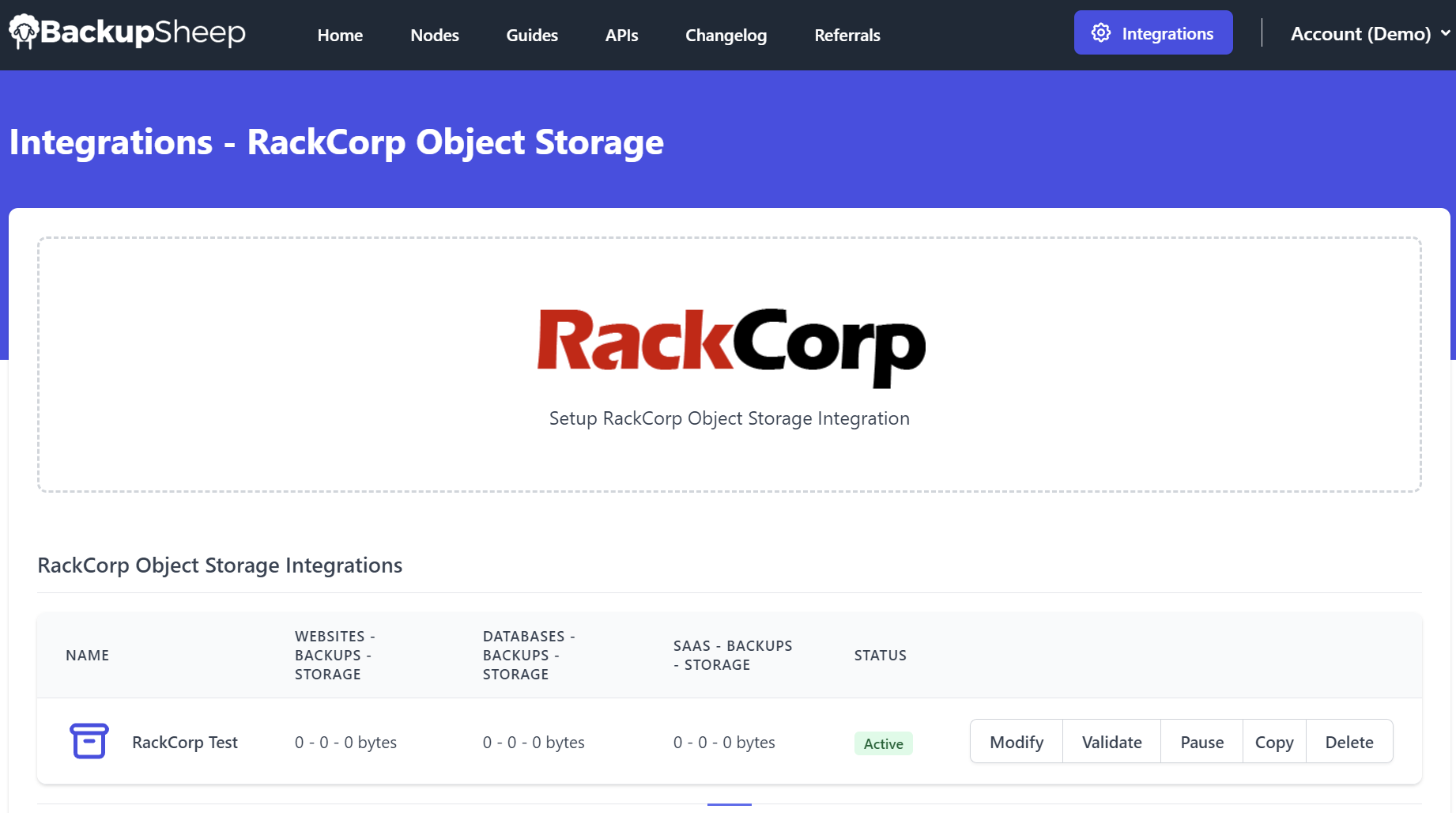The image size is (1456, 813).
Task: Copy the RackCorp Test integration
Action: click(x=1274, y=742)
